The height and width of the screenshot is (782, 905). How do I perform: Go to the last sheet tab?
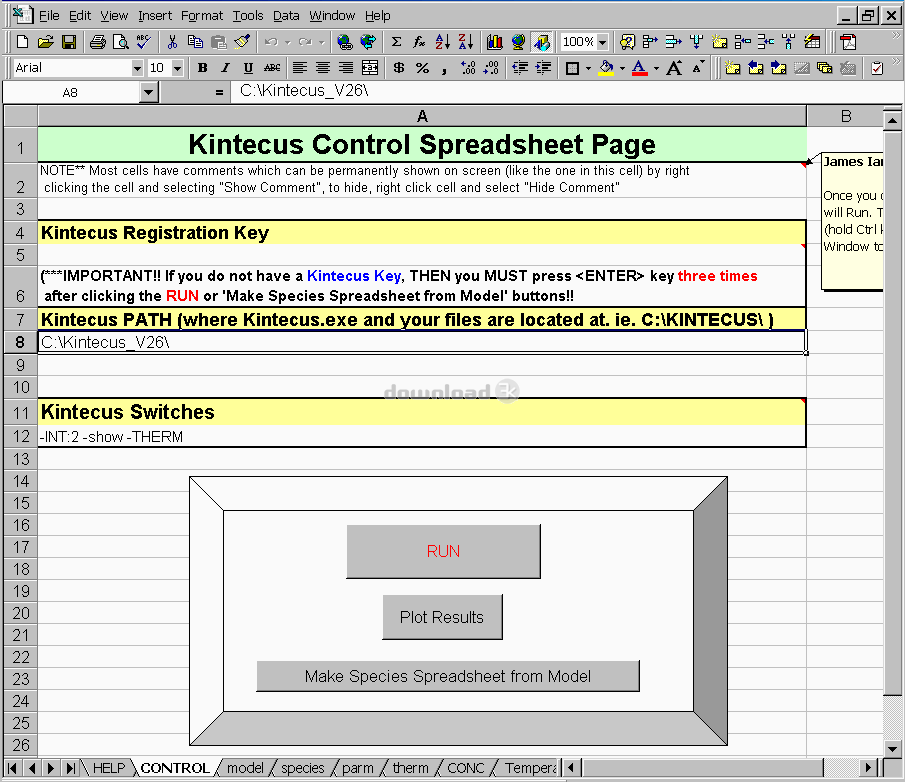[70, 768]
